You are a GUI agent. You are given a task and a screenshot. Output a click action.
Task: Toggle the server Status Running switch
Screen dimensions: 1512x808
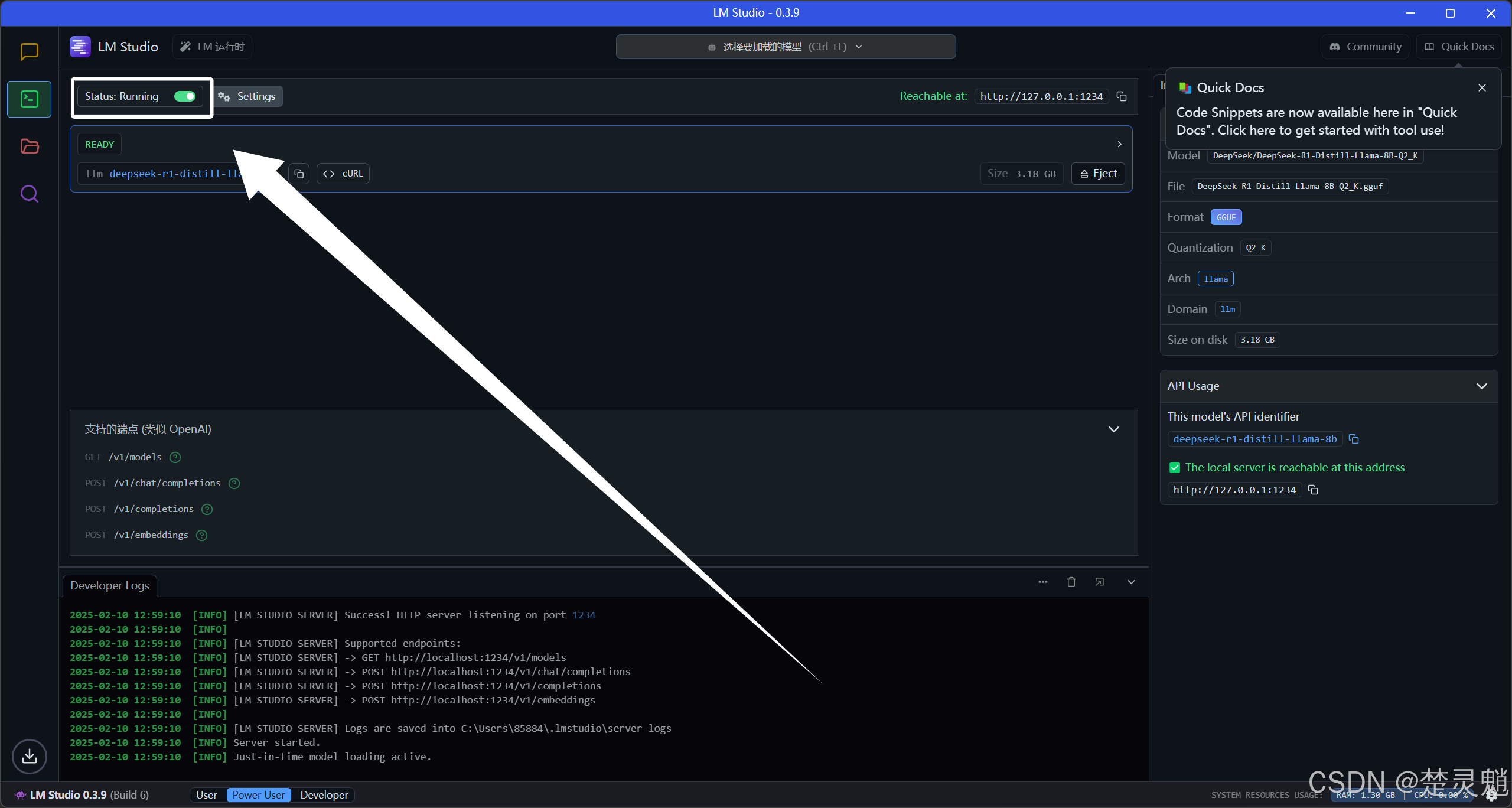pos(185,96)
